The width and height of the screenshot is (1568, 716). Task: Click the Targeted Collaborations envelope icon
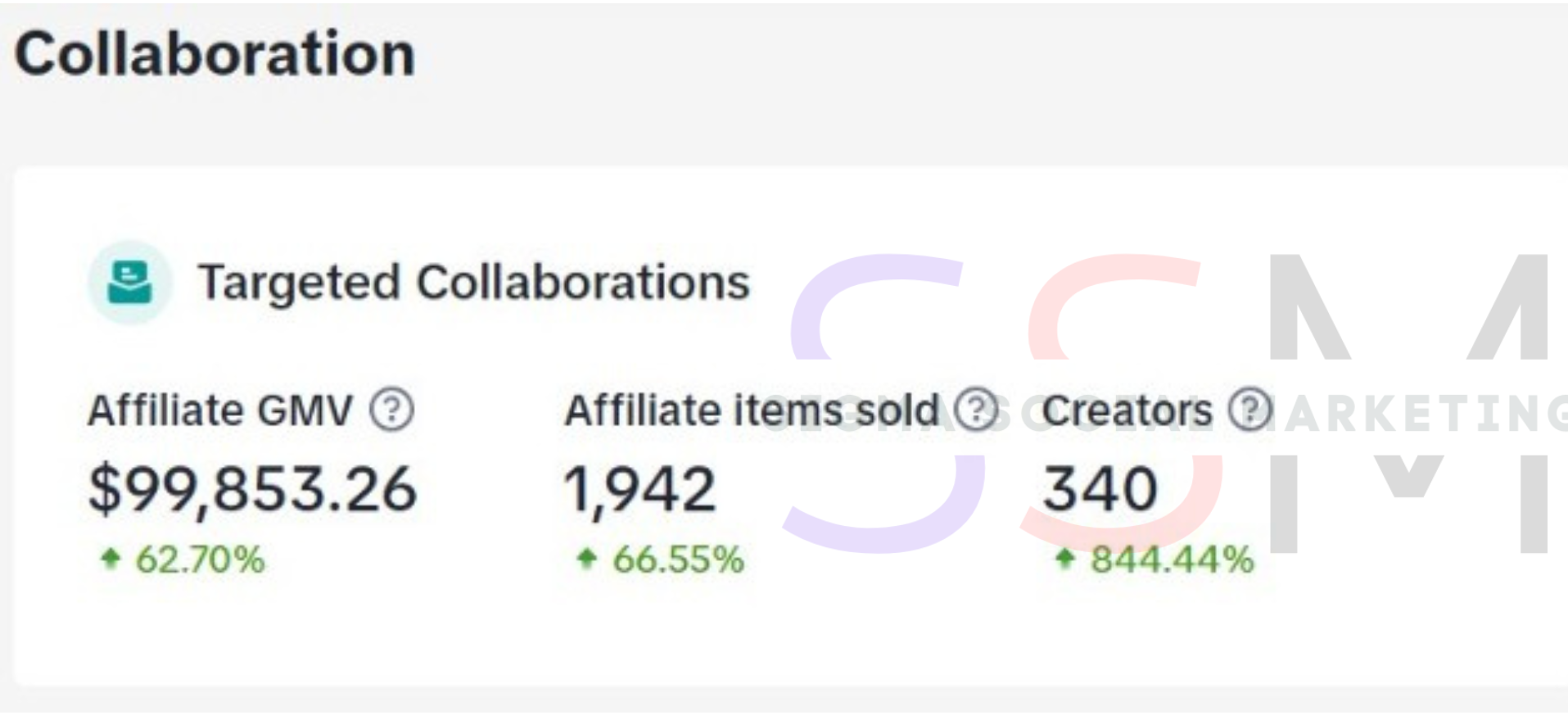tap(130, 283)
